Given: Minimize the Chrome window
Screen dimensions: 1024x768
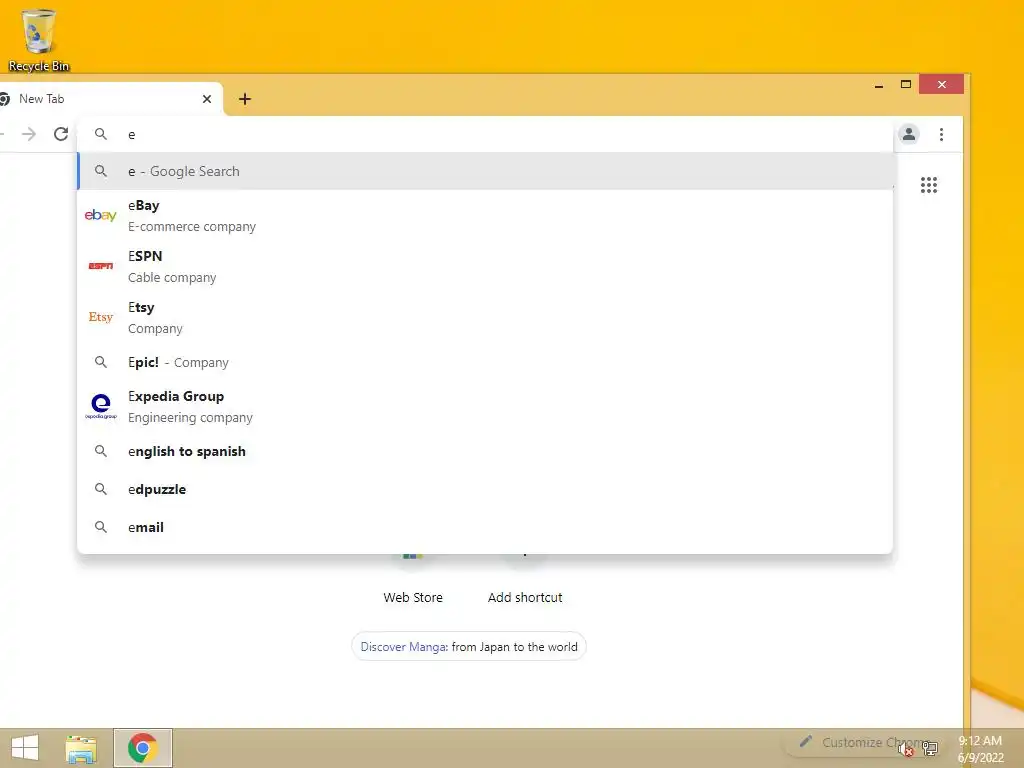Looking at the screenshot, I should 879,85.
